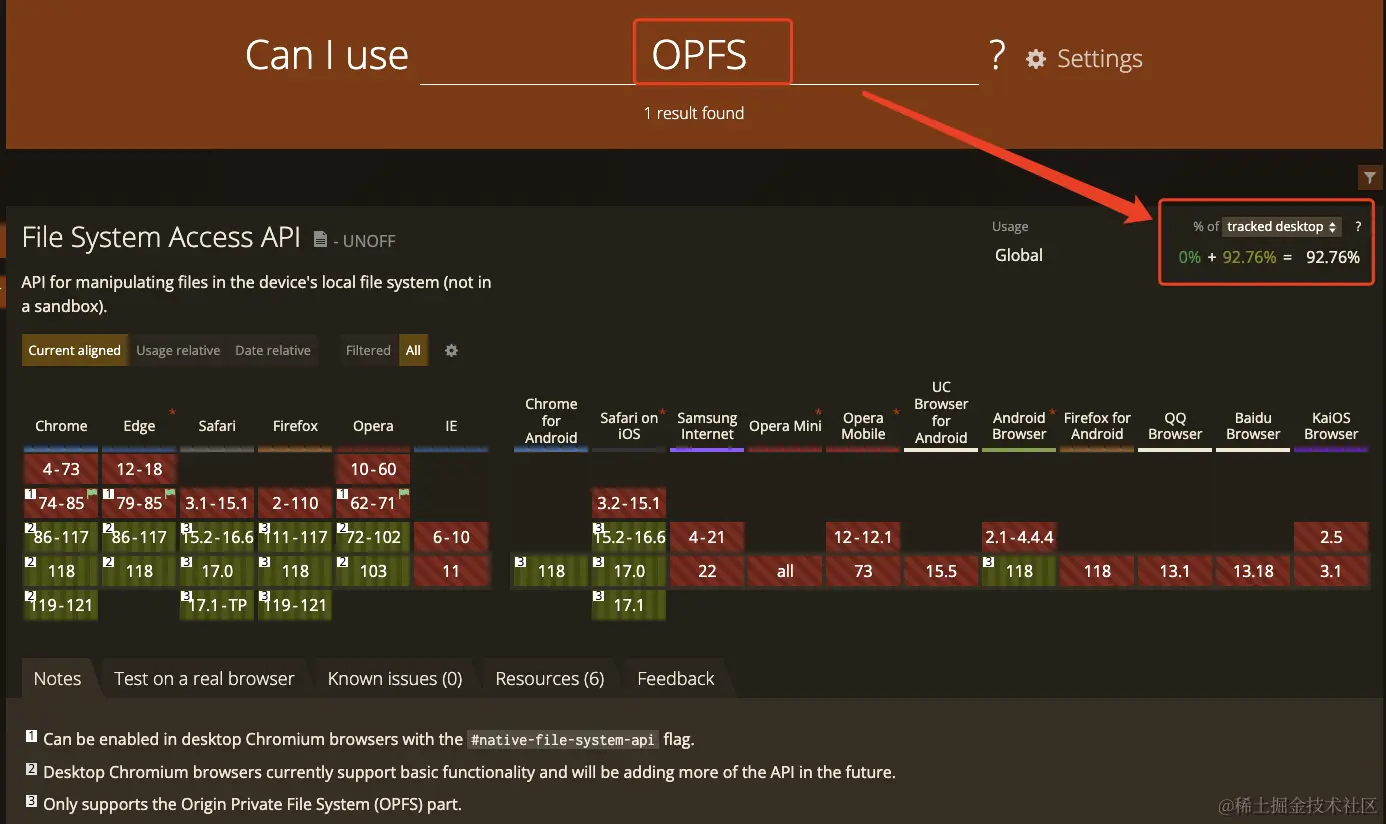
Task: Select Safari on iOS 17.1 cell
Action: click(629, 605)
